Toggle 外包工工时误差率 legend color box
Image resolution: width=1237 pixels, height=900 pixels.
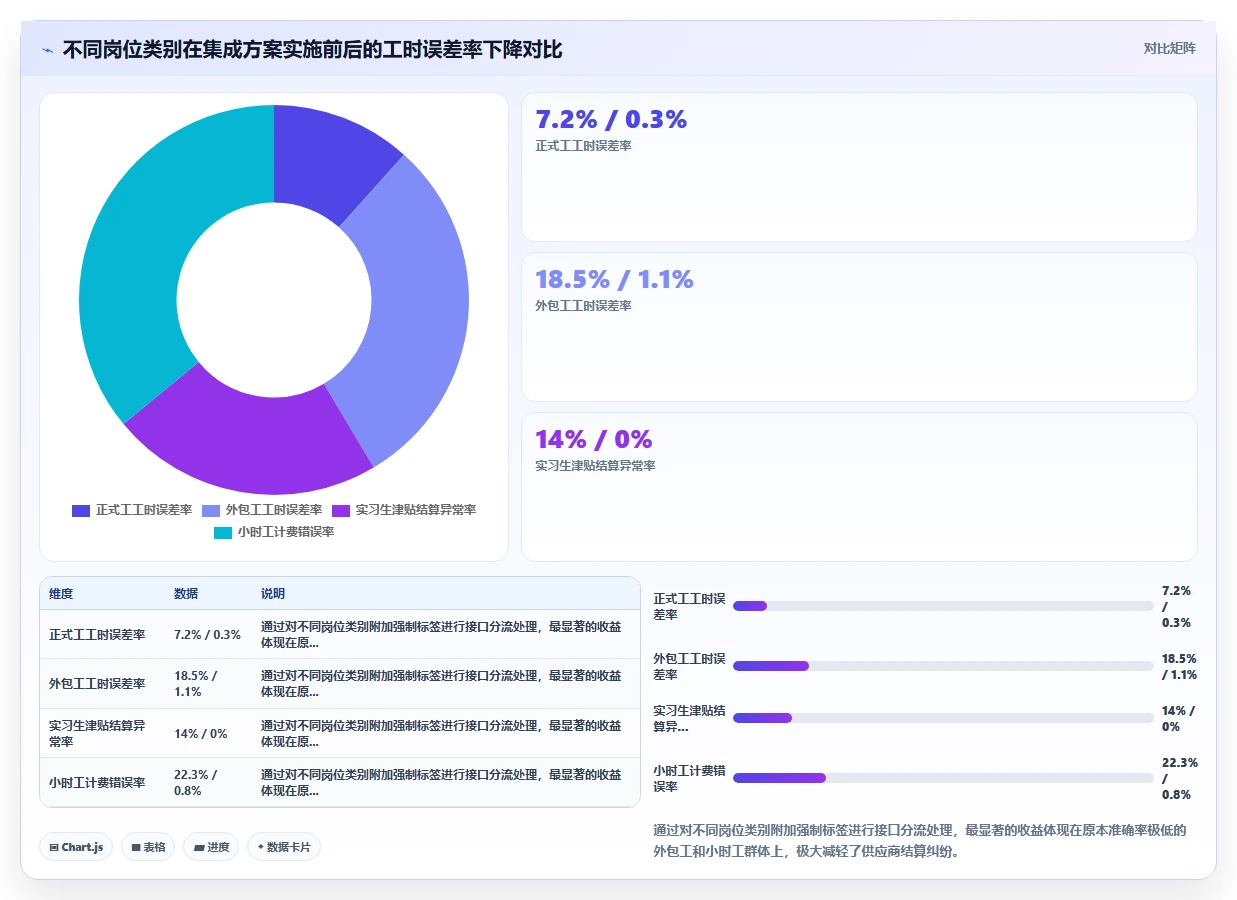tap(211, 510)
